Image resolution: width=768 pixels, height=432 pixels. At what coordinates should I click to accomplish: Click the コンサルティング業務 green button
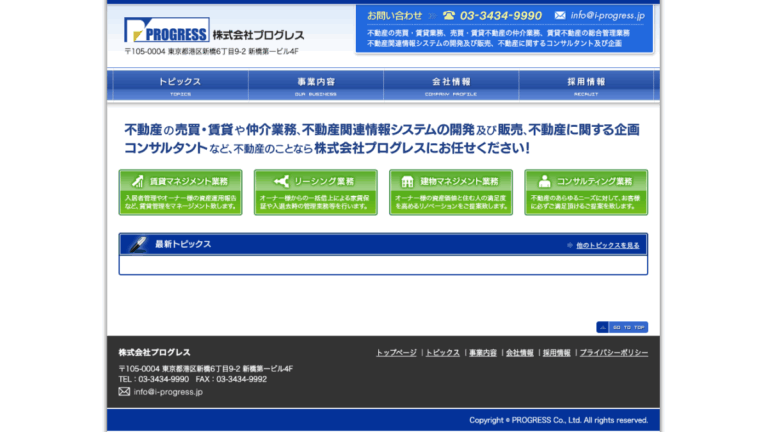tap(586, 192)
